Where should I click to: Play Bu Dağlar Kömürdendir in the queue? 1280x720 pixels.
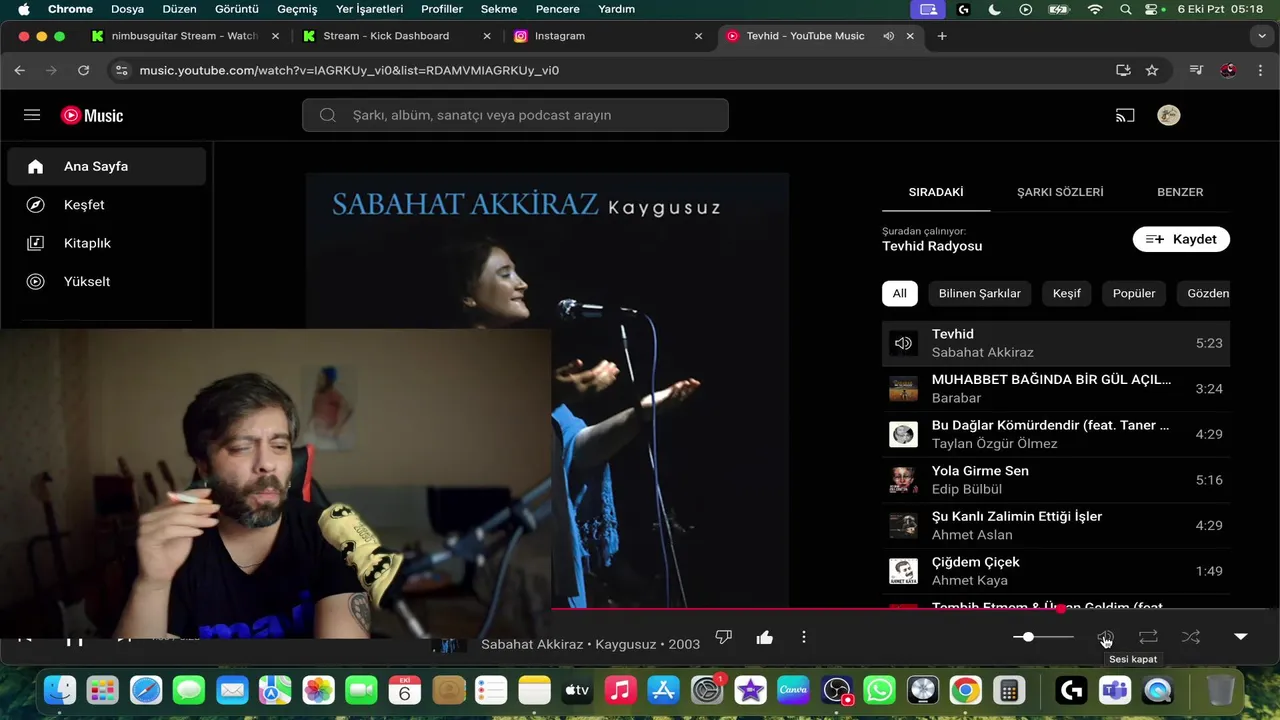pos(1056,434)
